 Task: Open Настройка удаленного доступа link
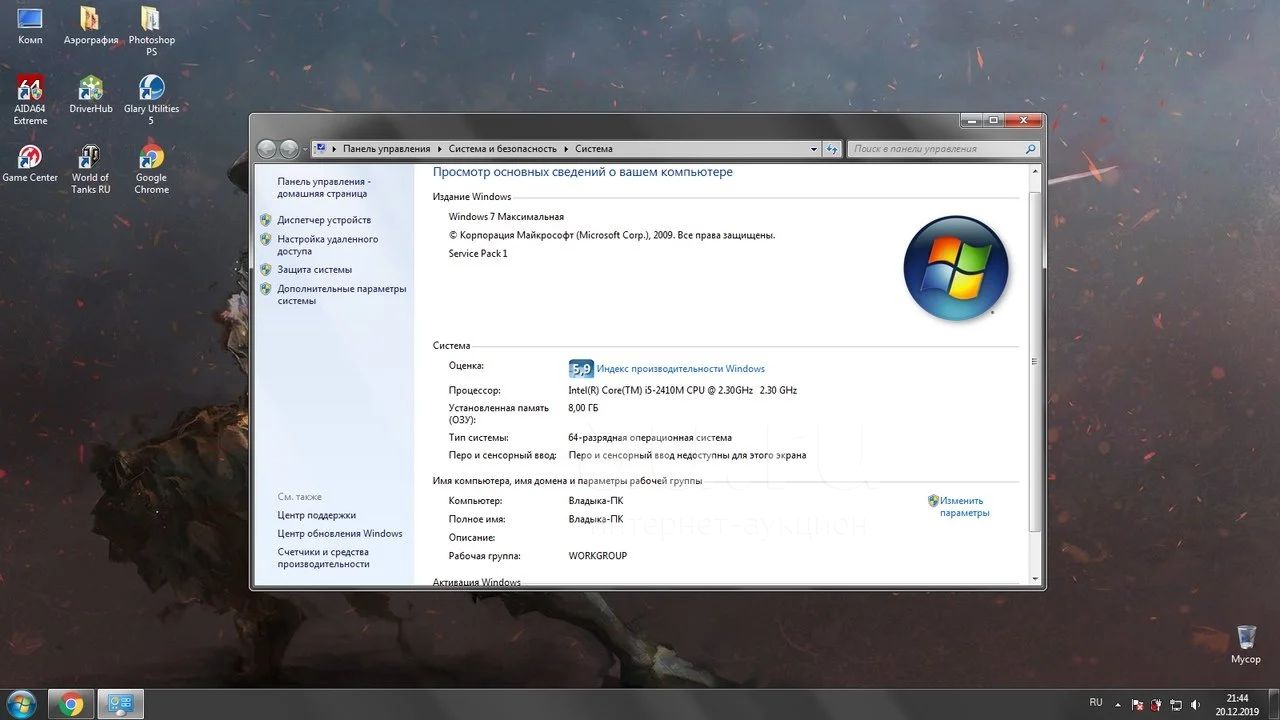coord(327,245)
